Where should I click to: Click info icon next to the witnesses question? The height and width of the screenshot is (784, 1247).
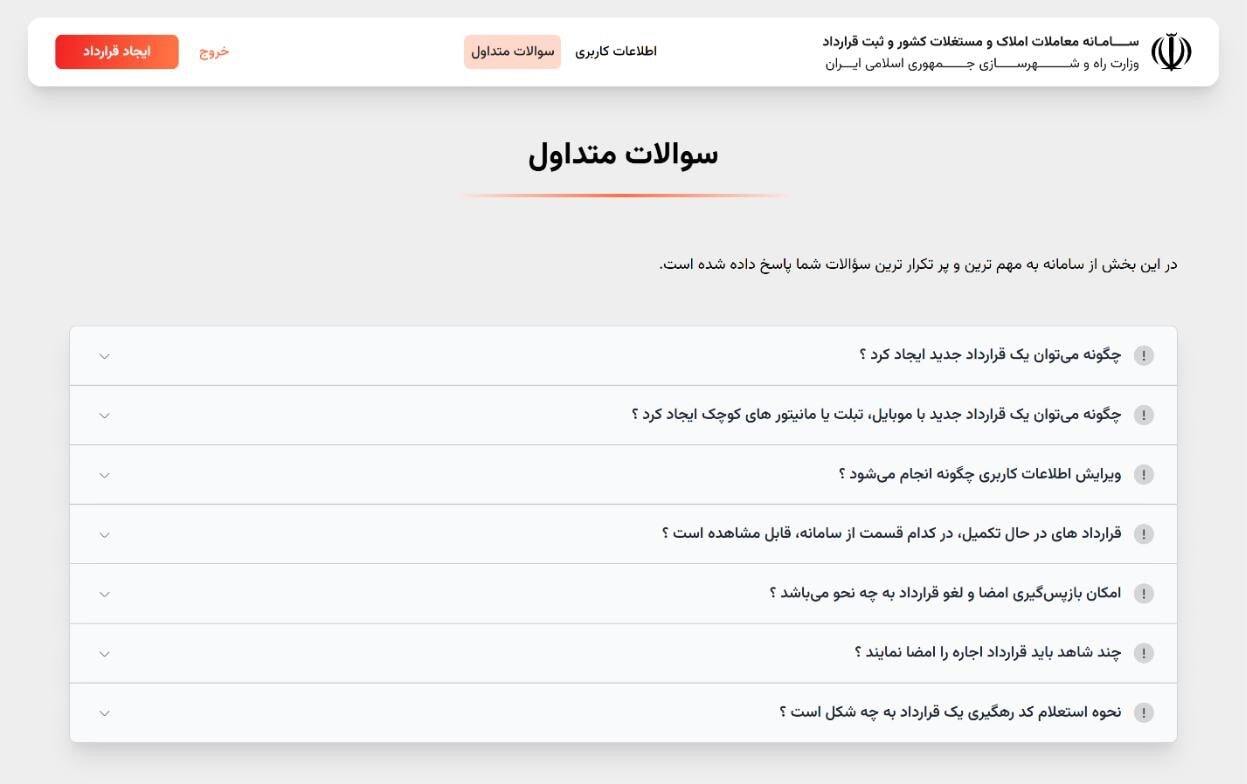click(x=1144, y=652)
